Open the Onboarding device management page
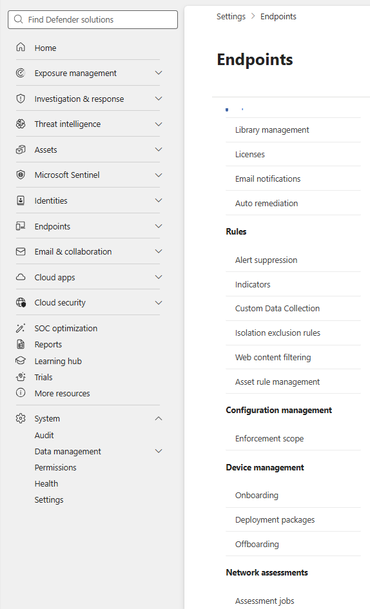370x609 pixels. pos(257,495)
